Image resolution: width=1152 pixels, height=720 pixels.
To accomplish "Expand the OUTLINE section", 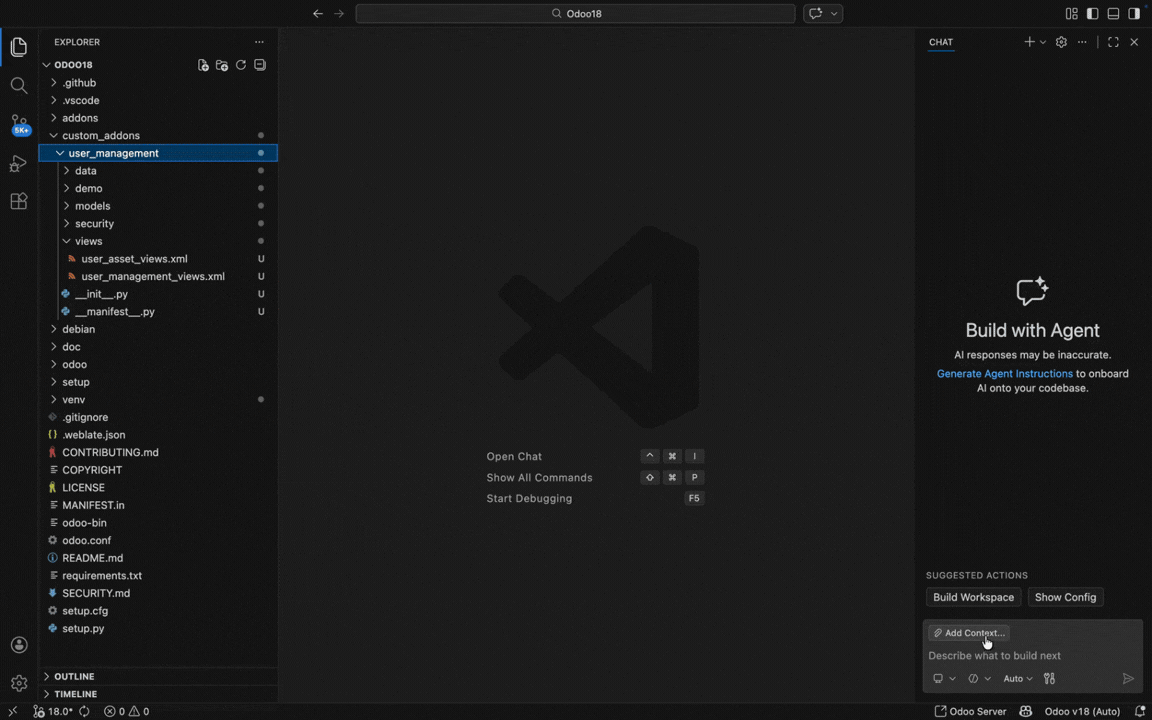I will pos(158,676).
